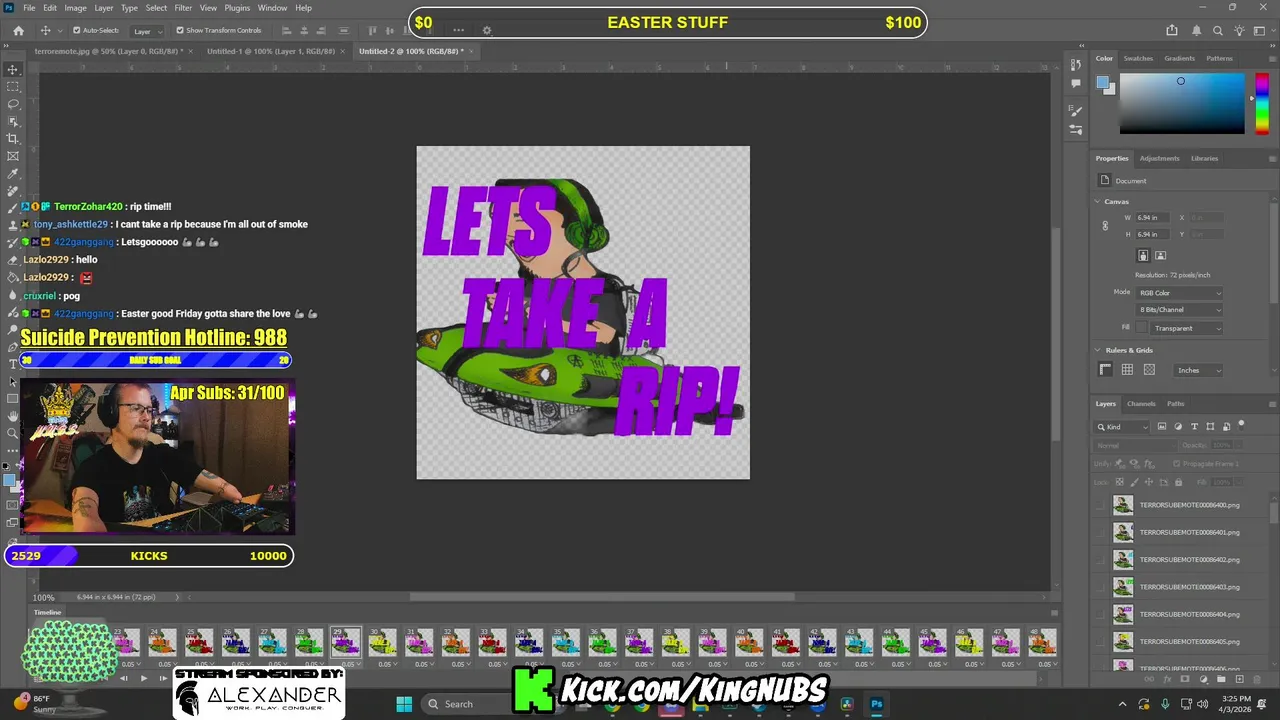1280x720 pixels.
Task: Switch to the Channels tab
Action: point(1141,404)
